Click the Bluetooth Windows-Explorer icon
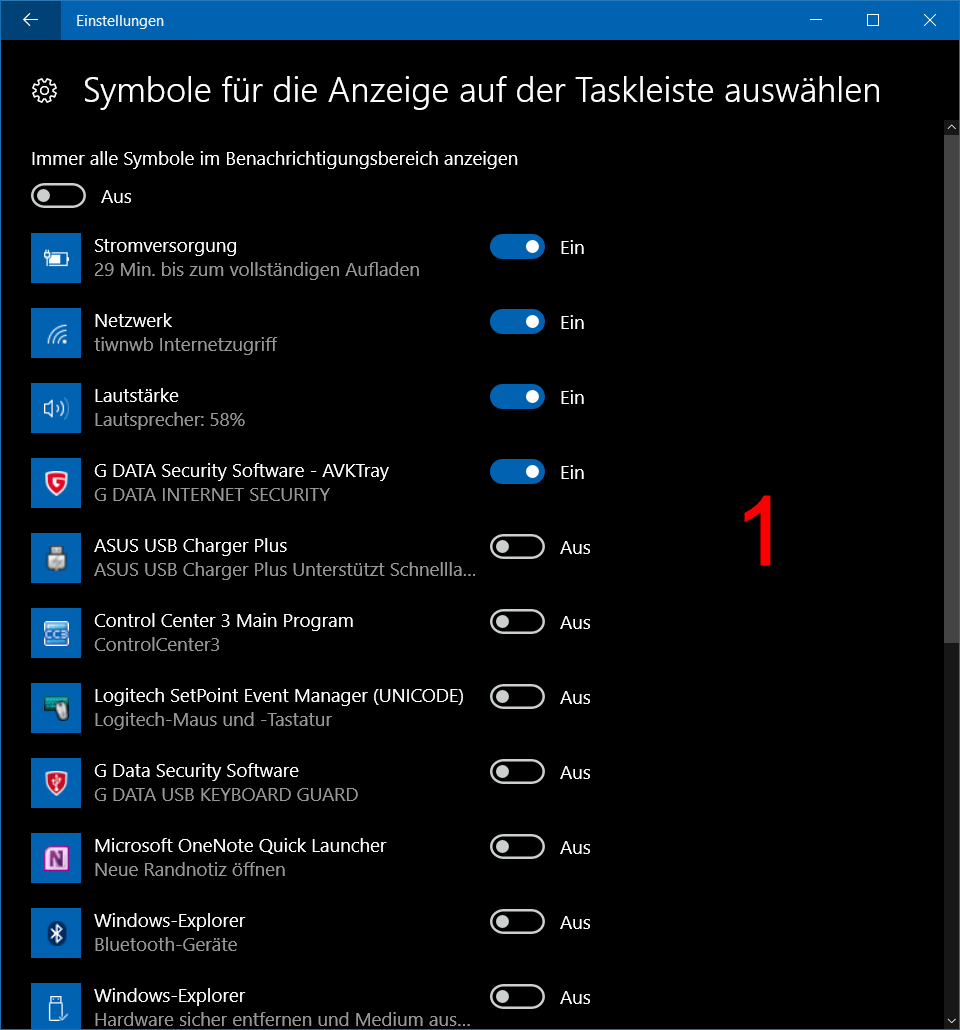The width and height of the screenshot is (960, 1030). tap(56, 933)
